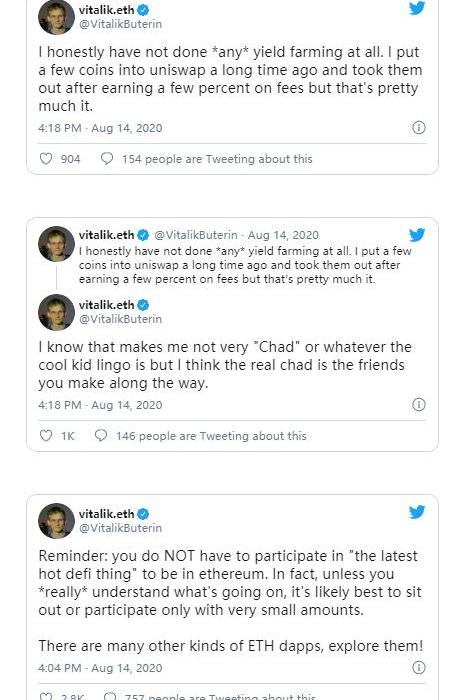Open info icon on the "Chad" tweet

pyautogui.click(x=418, y=404)
